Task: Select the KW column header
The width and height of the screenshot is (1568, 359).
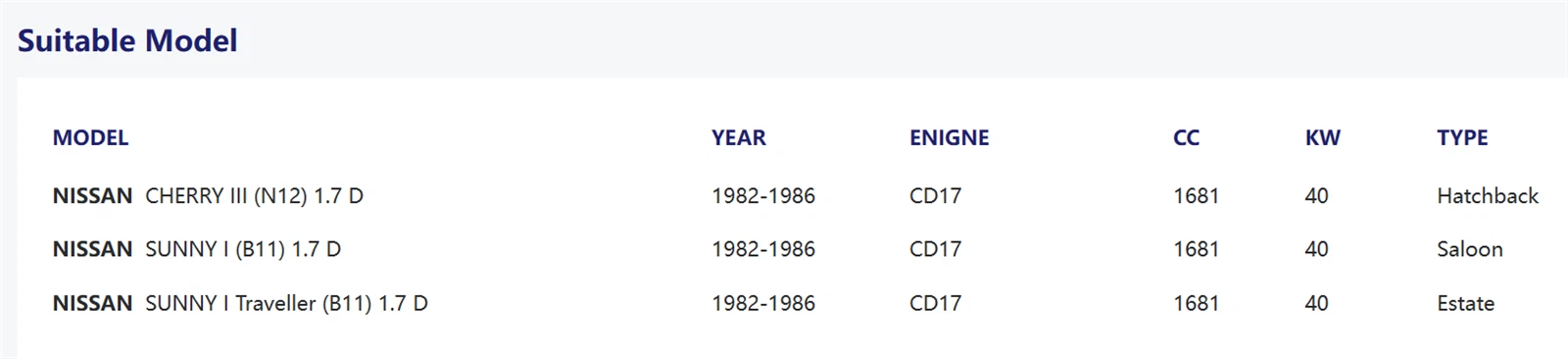Action: point(1322,137)
